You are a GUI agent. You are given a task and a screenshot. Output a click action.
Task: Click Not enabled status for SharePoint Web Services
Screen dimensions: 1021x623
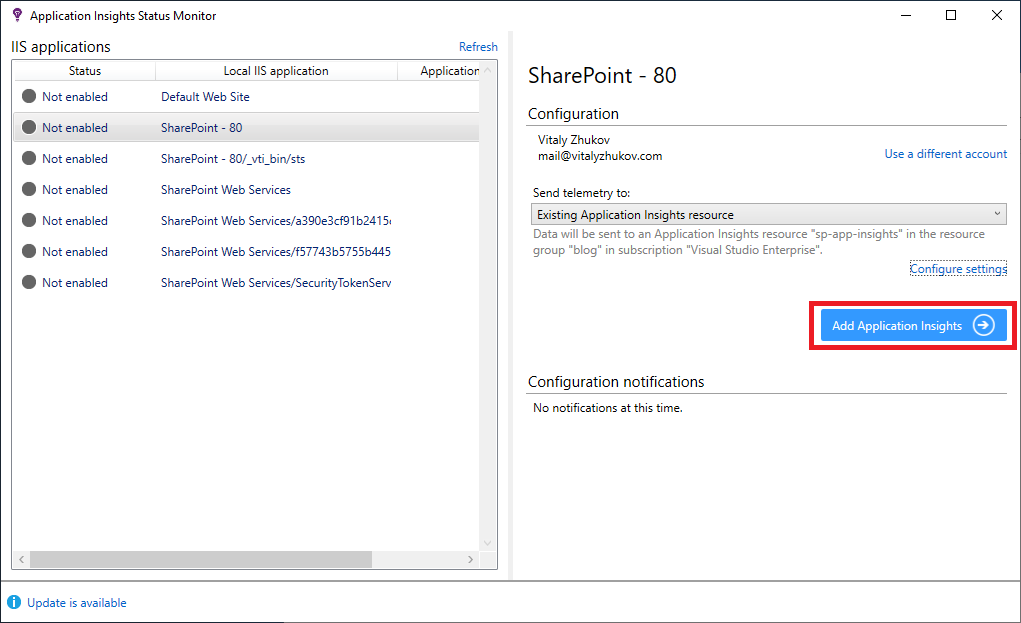click(x=75, y=189)
